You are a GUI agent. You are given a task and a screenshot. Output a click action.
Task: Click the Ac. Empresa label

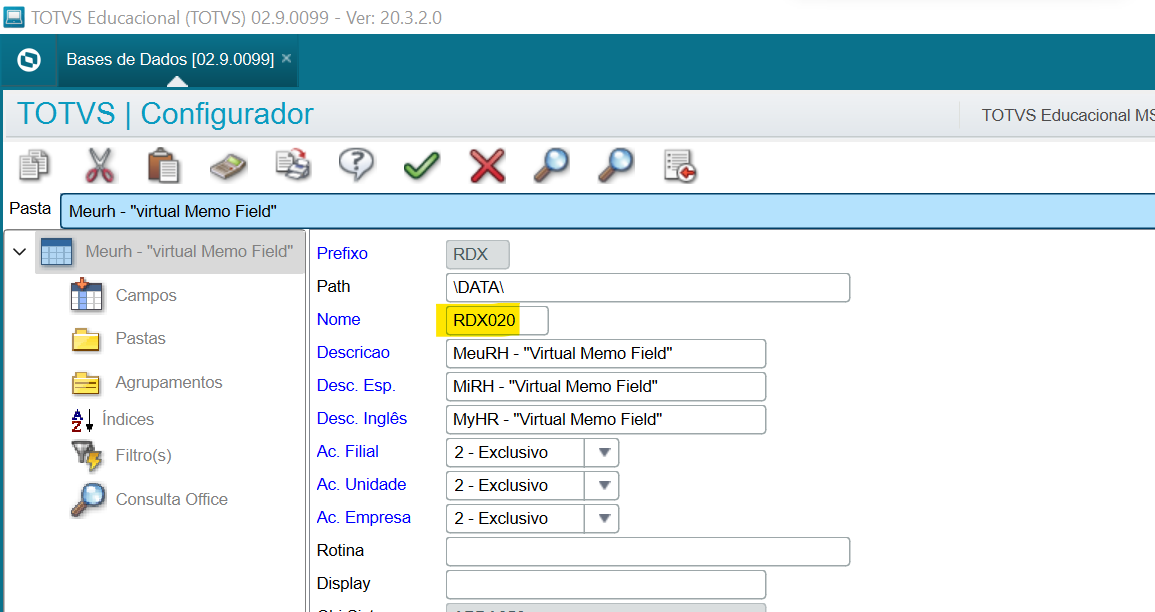coord(364,518)
